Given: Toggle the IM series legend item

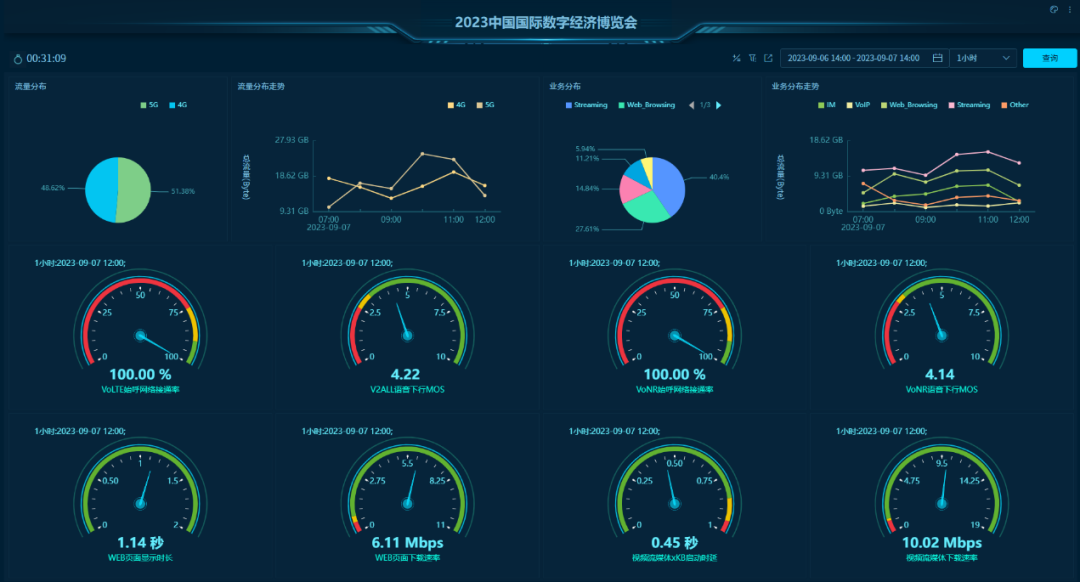Looking at the screenshot, I should (826, 105).
